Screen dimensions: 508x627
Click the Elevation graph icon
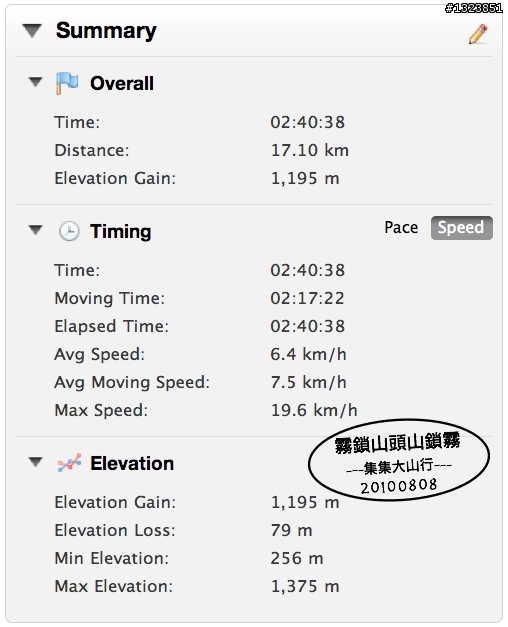(69, 463)
